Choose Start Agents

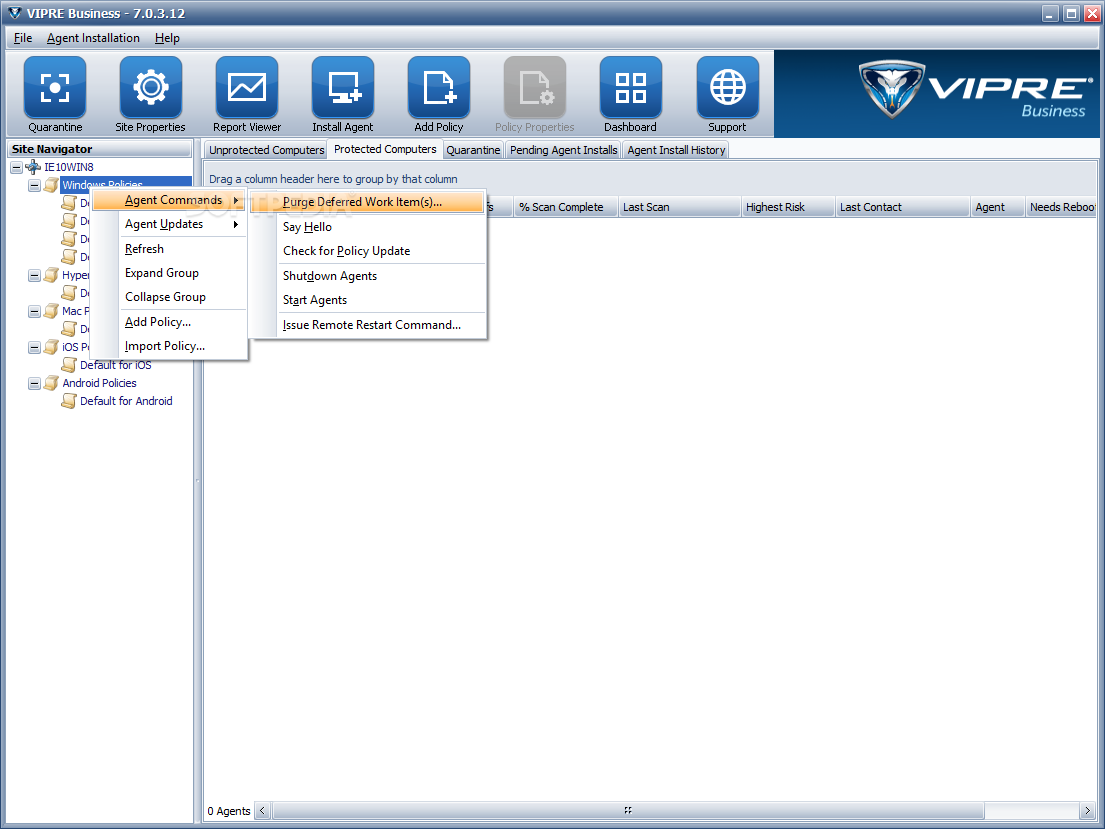pos(367,300)
